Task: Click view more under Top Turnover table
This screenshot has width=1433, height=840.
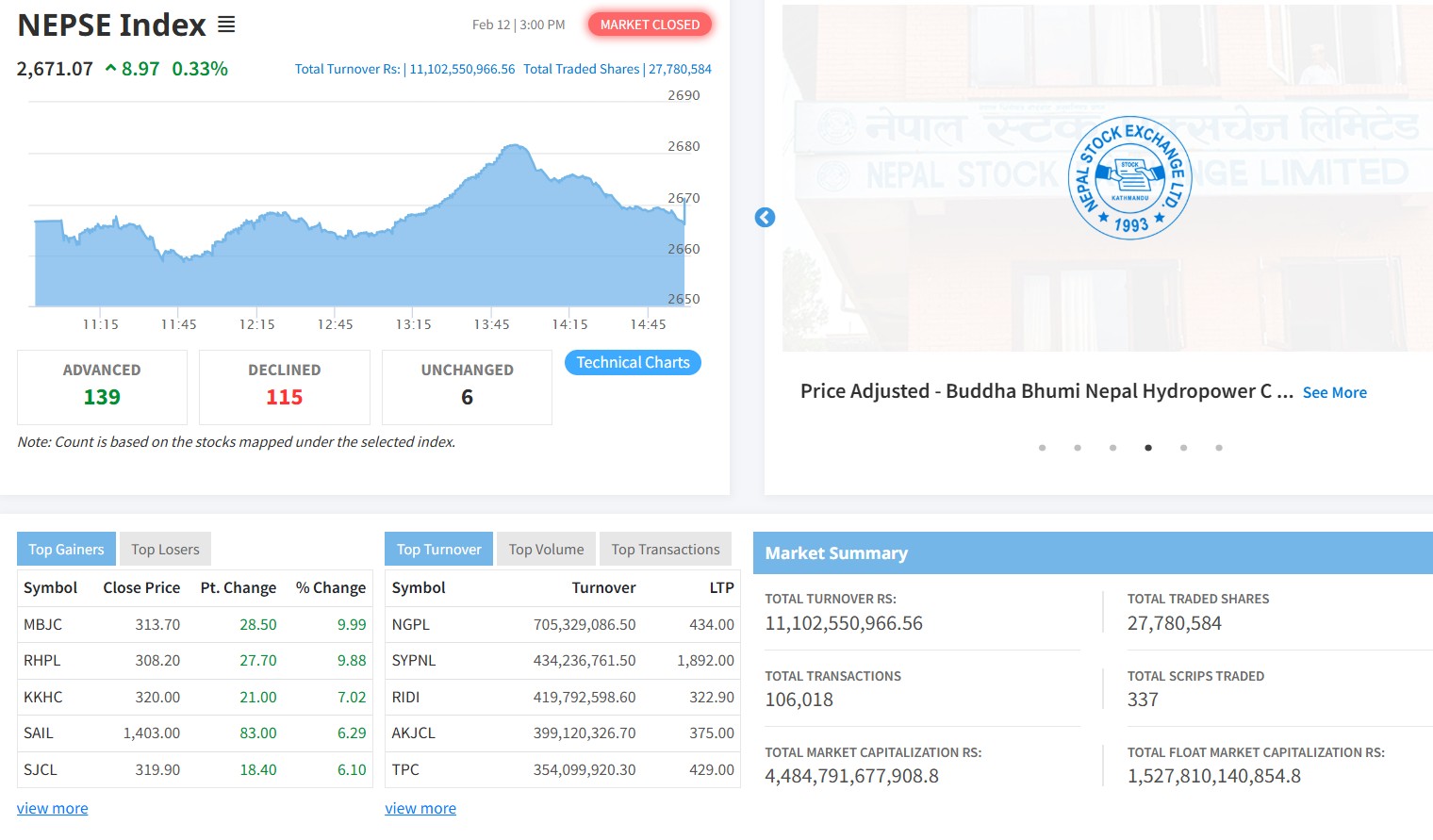Action: 420,809
